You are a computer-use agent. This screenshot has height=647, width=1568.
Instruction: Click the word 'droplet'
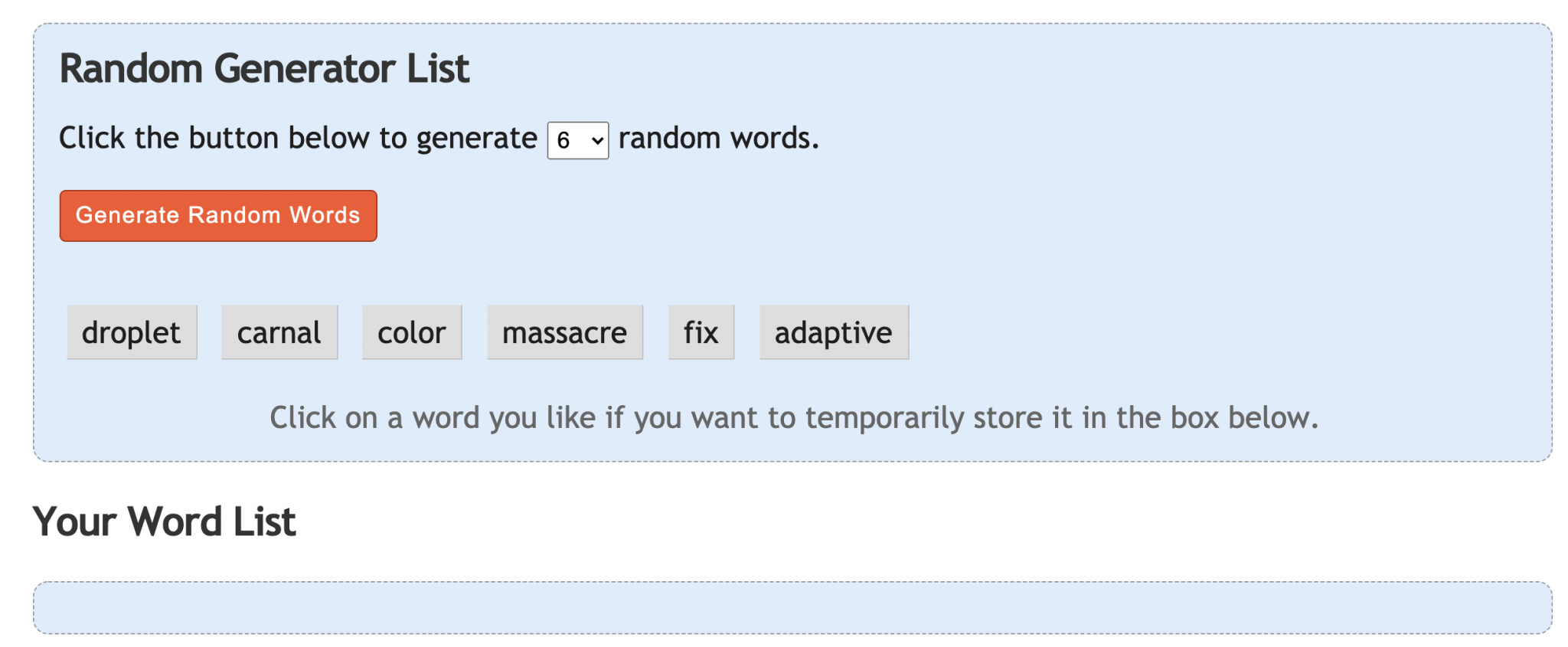(x=132, y=332)
